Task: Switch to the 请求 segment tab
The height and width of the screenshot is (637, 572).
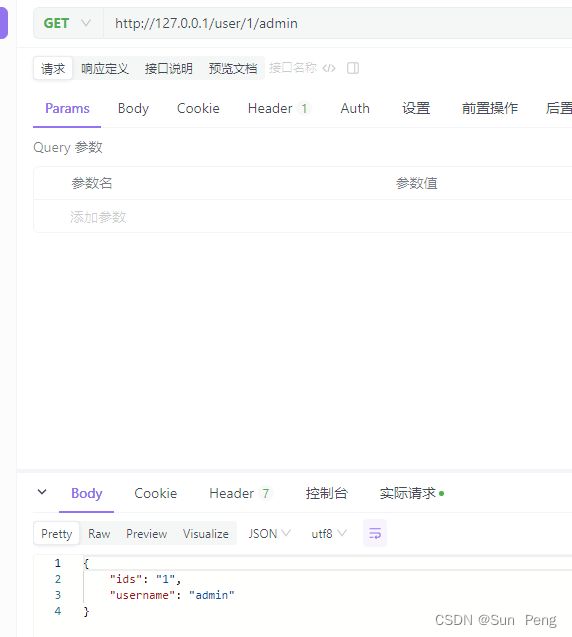Action: (x=53, y=68)
